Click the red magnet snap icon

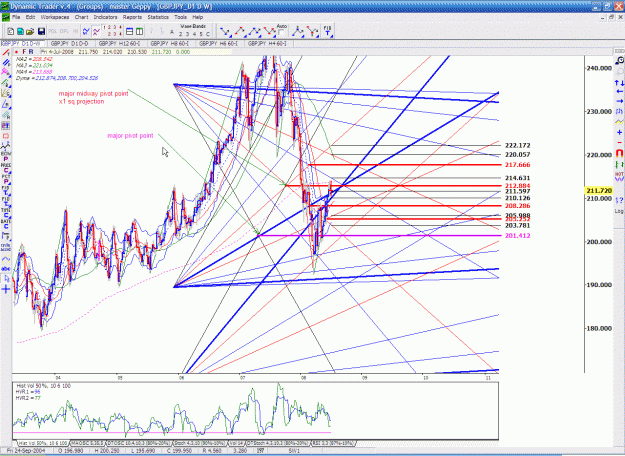tap(619, 153)
